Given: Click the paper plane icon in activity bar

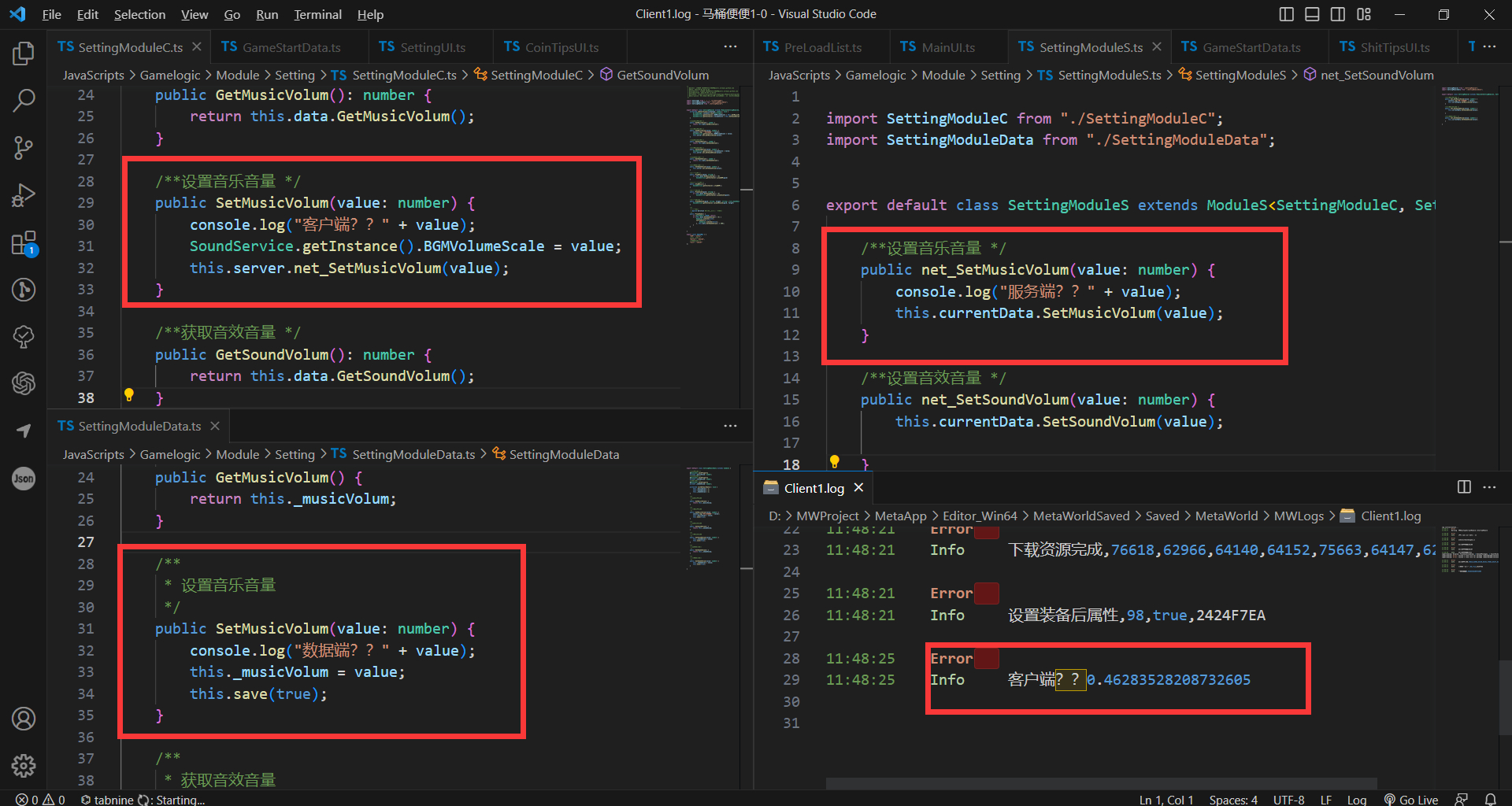Looking at the screenshot, I should click(x=24, y=431).
